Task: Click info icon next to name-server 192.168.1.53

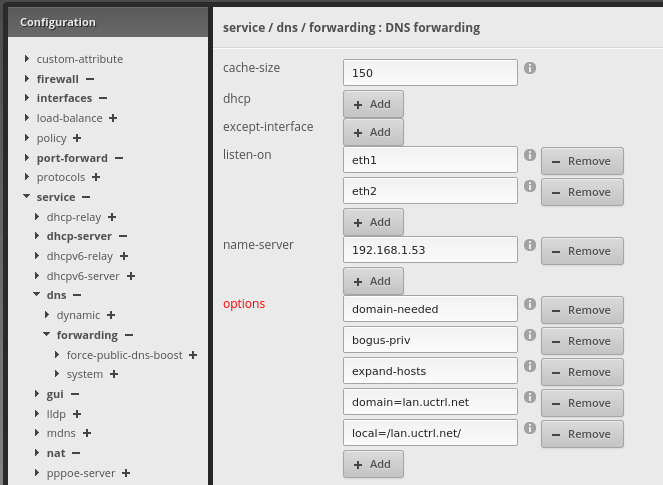Action: pos(530,246)
